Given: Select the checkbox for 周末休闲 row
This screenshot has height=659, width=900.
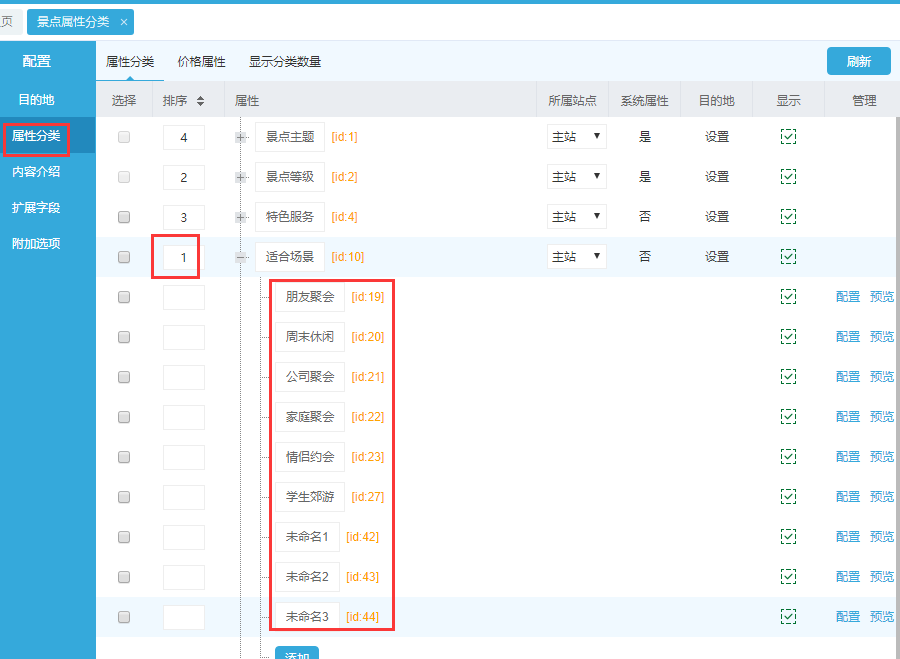Looking at the screenshot, I should [x=124, y=337].
